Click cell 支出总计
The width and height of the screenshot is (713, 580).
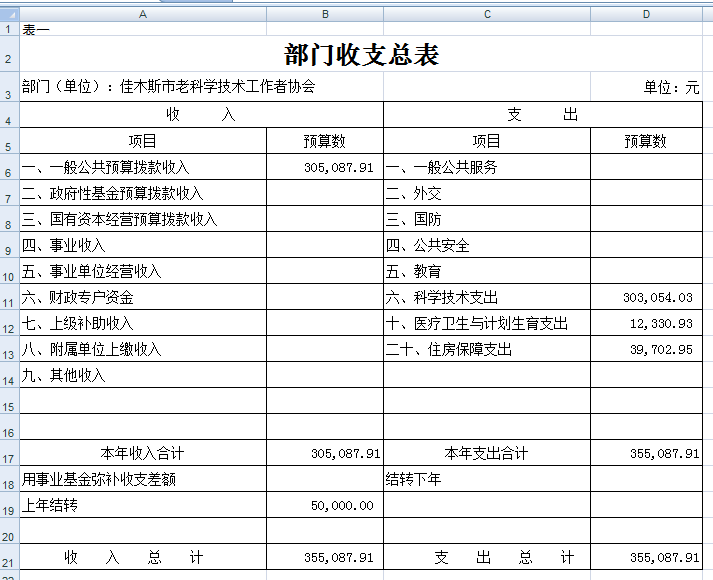click(x=487, y=557)
